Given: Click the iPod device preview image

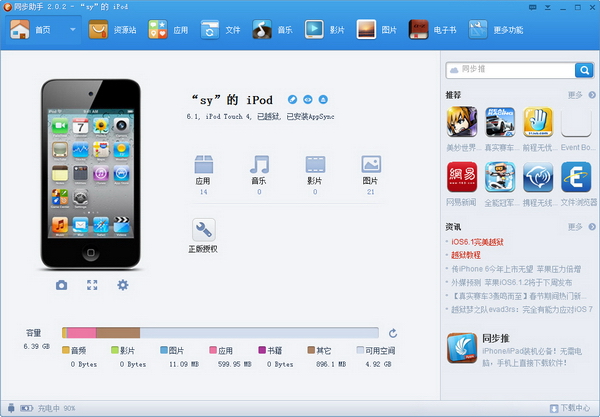Looking at the screenshot, I should coord(91,174).
